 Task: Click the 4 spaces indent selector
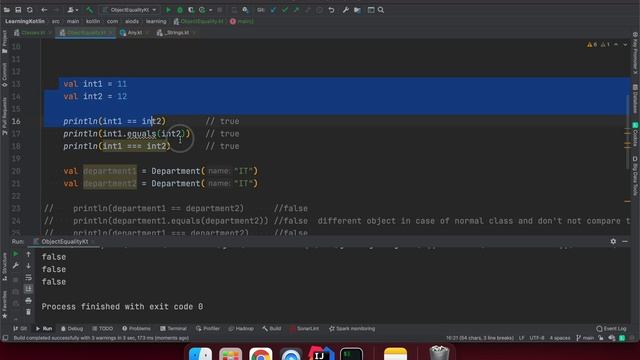[x=560, y=338]
